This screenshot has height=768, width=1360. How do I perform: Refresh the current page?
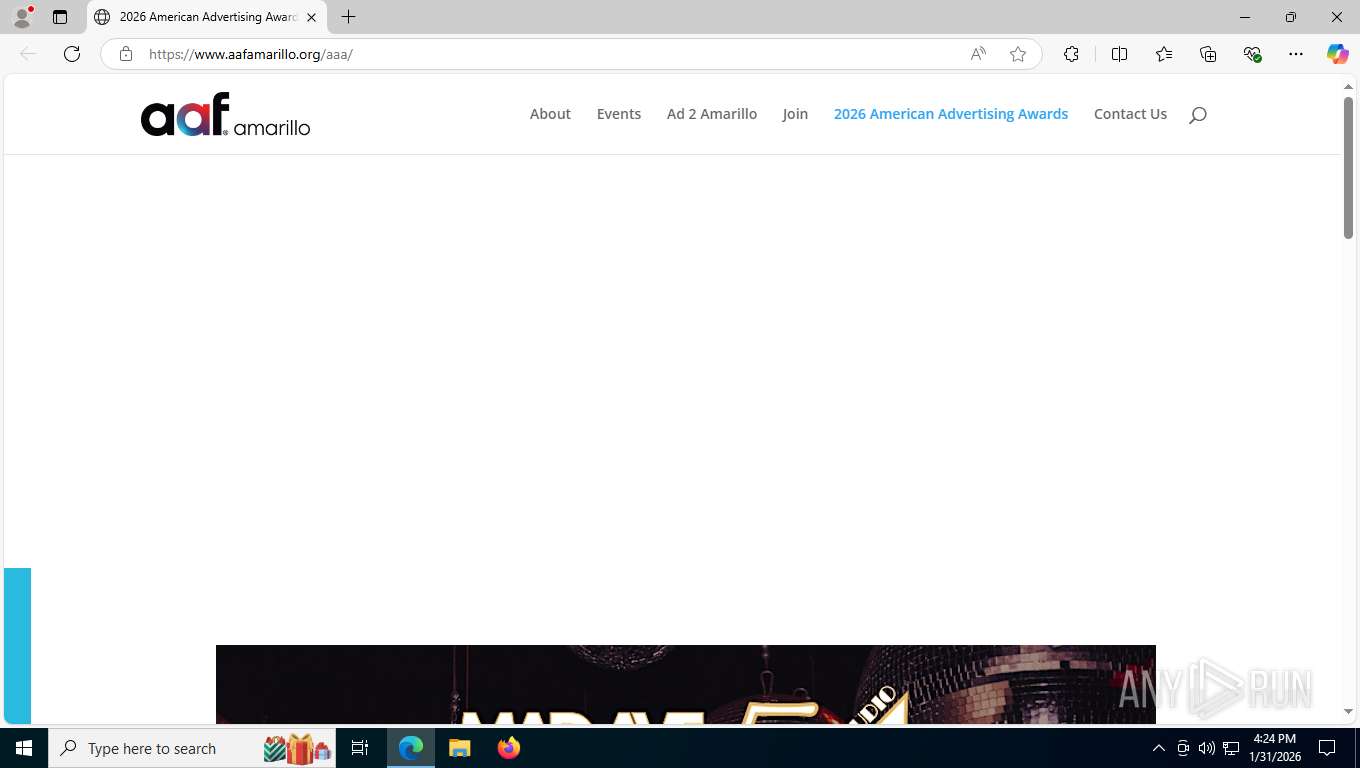(72, 54)
